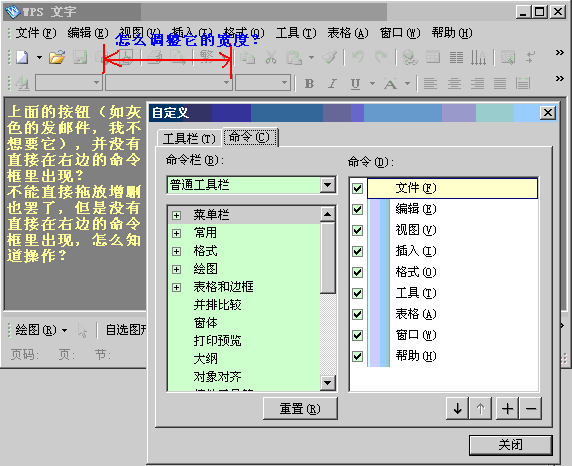The image size is (572, 466).
Task: Click the Underline formatting icon
Action: 355,84
